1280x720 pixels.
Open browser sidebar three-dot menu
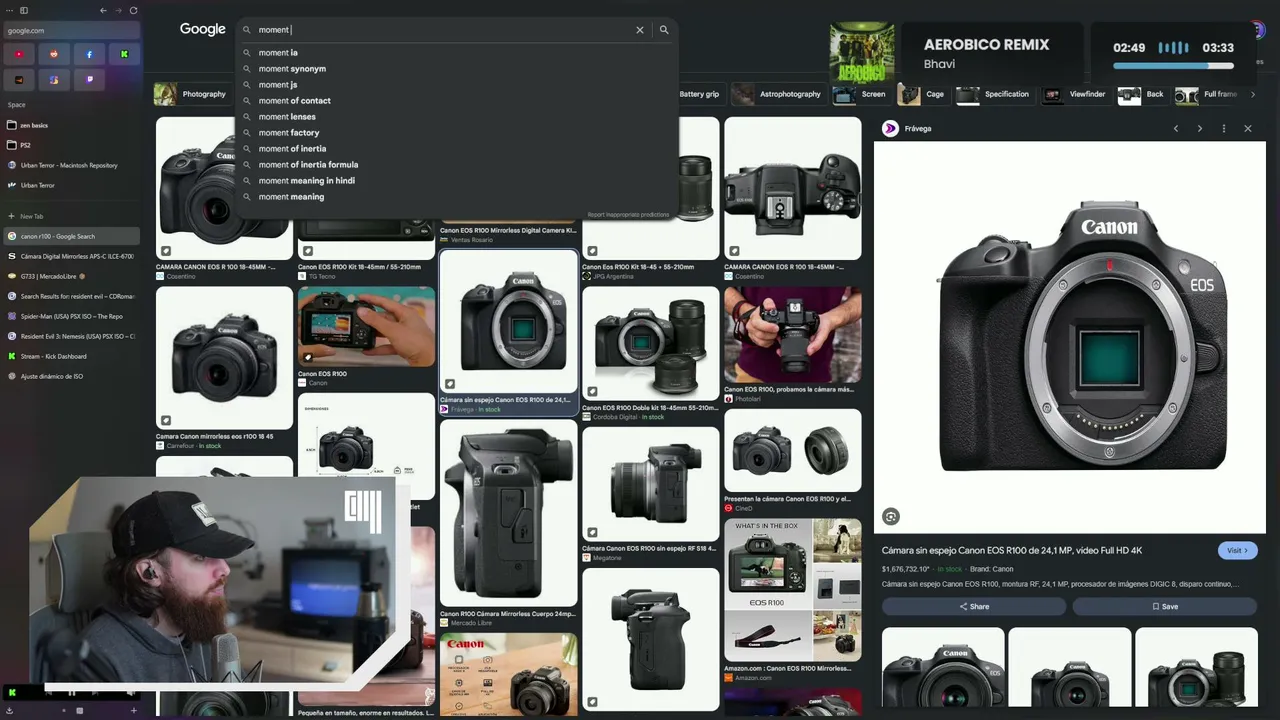(x=9, y=10)
